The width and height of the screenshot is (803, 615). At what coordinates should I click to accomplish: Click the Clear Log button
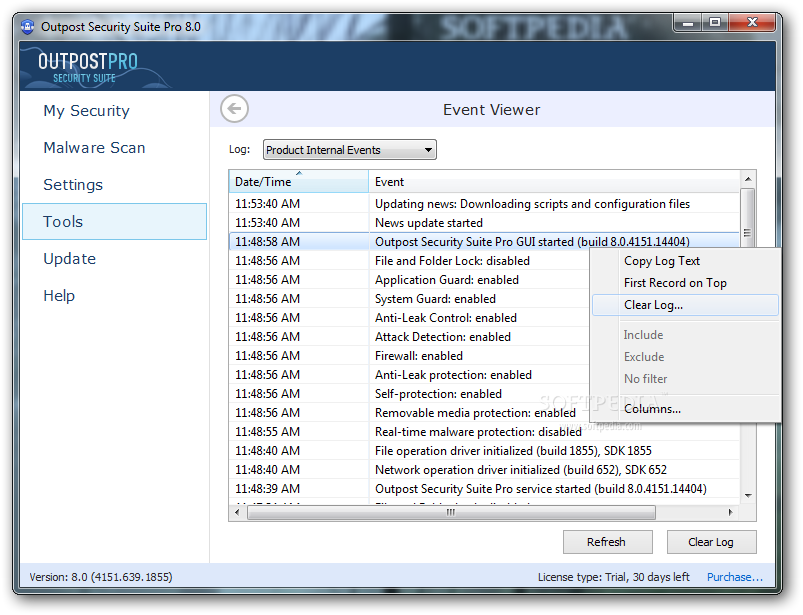[711, 542]
